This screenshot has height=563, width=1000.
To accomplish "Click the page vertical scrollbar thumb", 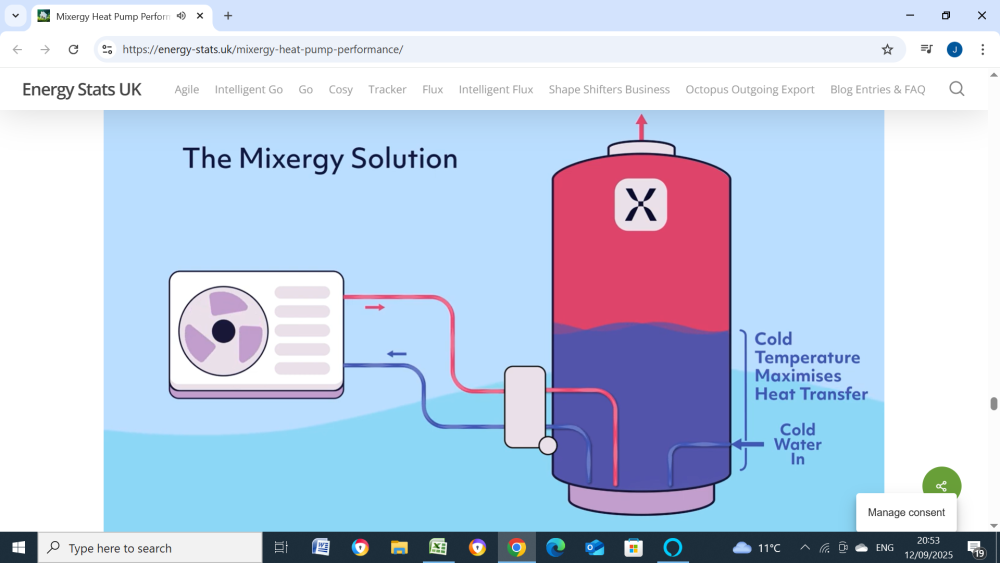I will (993, 404).
